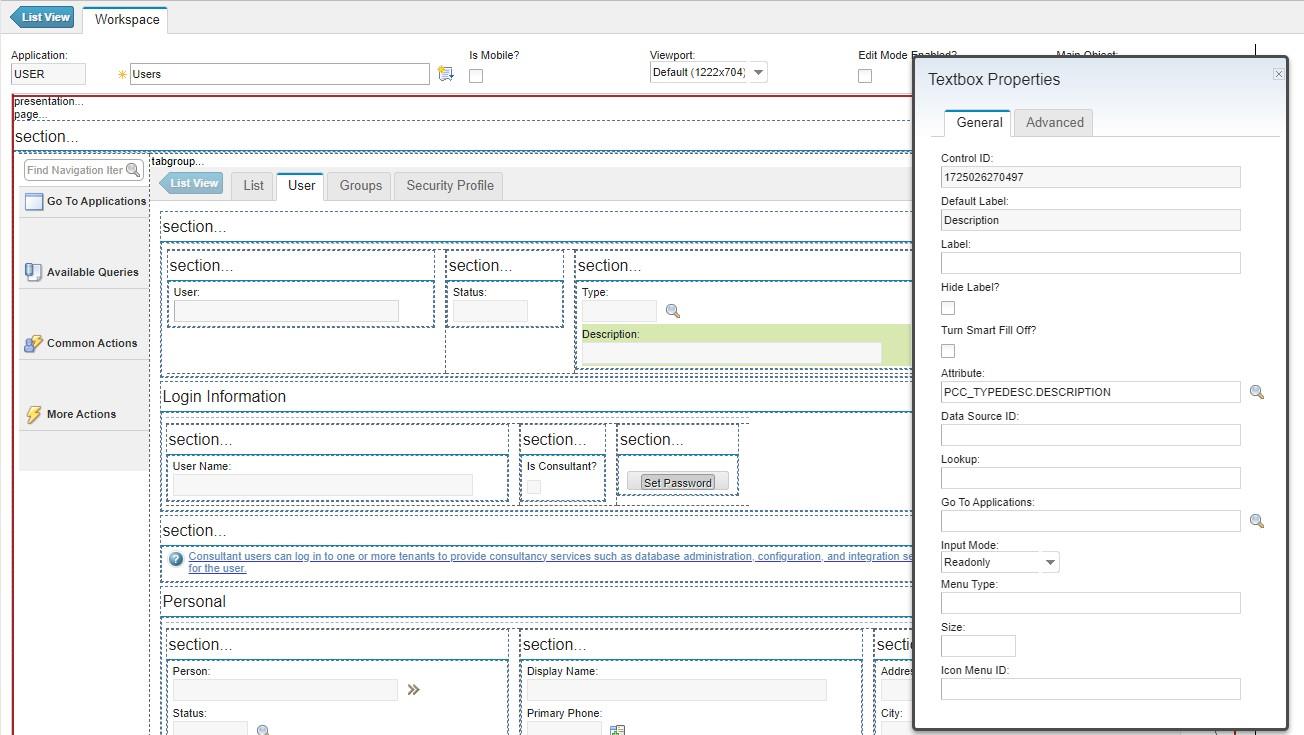Check the Hide Label option
1304x735 pixels.
pyautogui.click(x=946, y=308)
